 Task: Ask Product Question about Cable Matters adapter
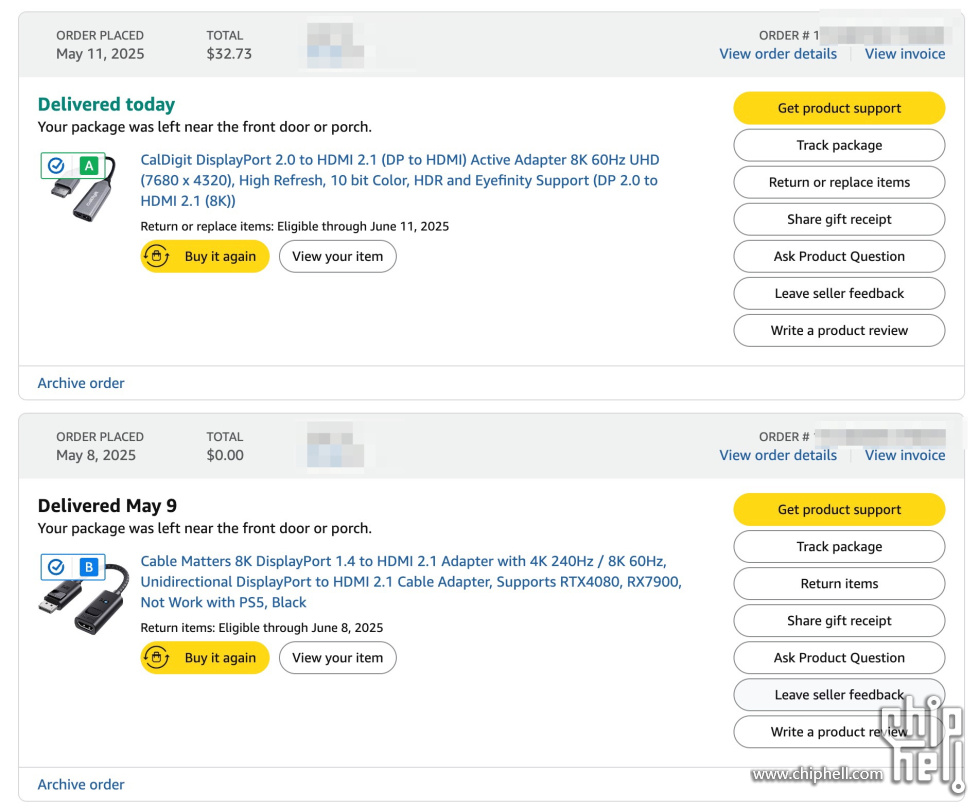tap(839, 658)
